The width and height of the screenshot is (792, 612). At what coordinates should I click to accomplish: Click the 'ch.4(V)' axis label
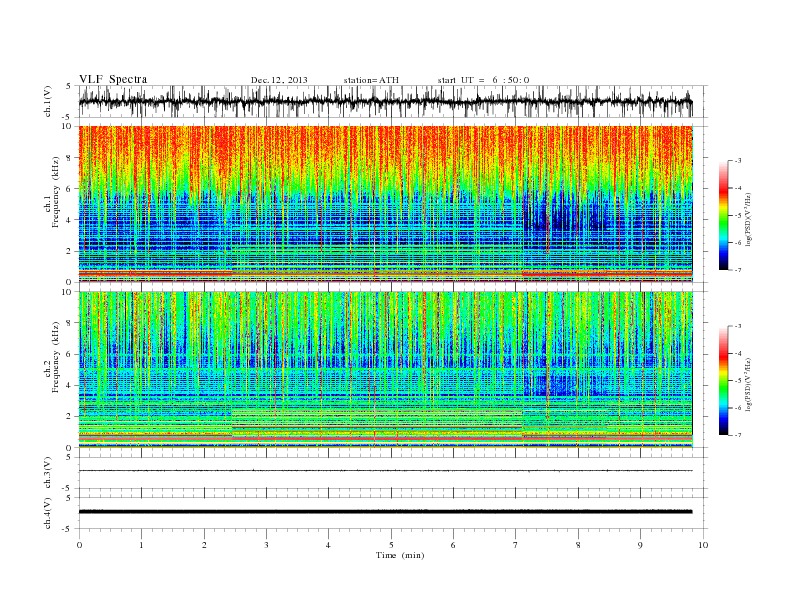(x=48, y=514)
